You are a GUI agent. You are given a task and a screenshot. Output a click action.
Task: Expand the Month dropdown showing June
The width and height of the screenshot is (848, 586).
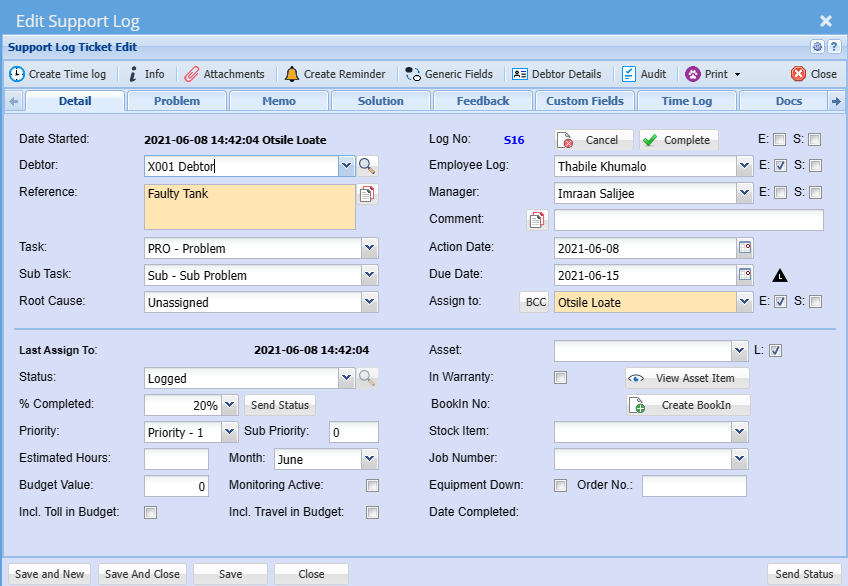[369, 459]
